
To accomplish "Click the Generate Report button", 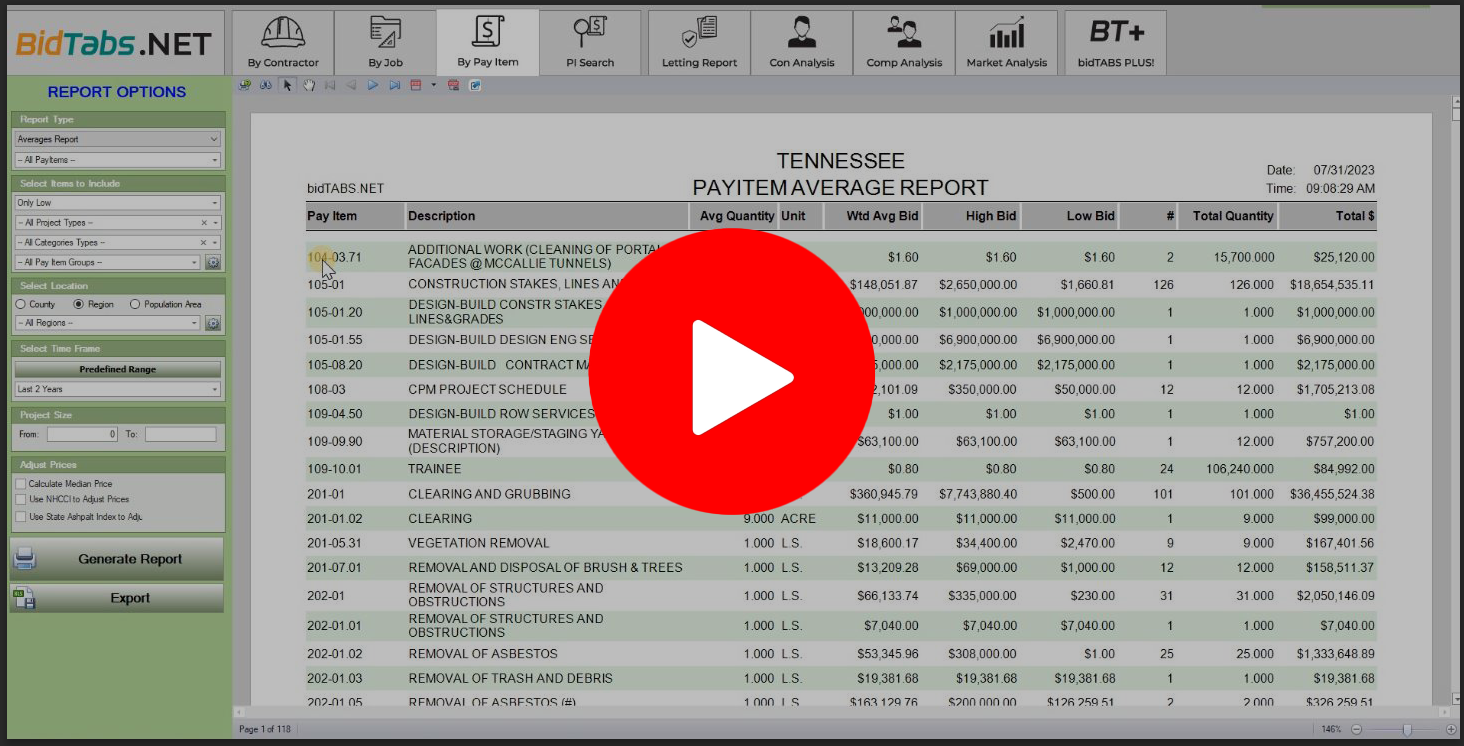I will pyautogui.click(x=117, y=559).
